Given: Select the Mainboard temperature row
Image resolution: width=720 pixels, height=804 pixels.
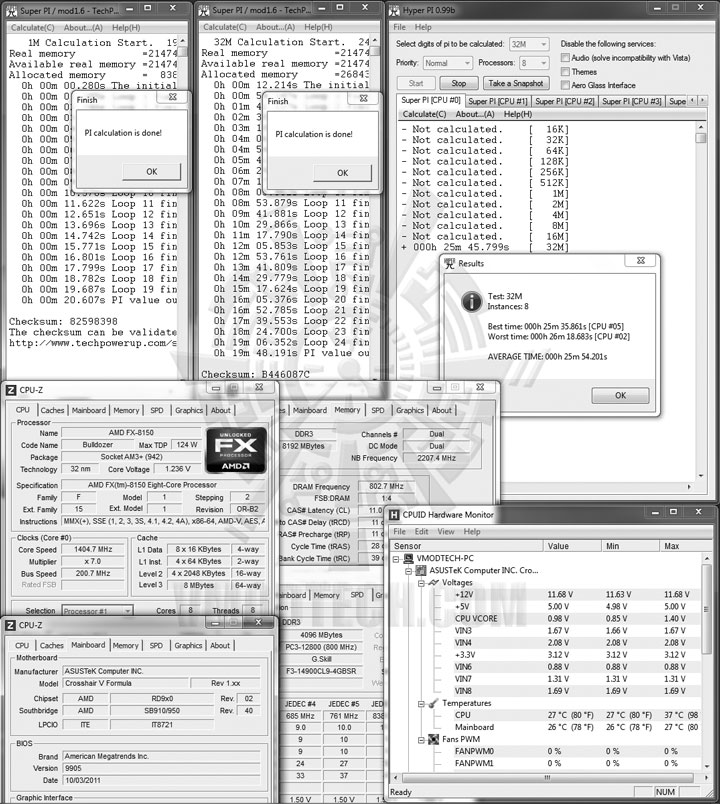Looking at the screenshot, I should [x=546, y=727].
